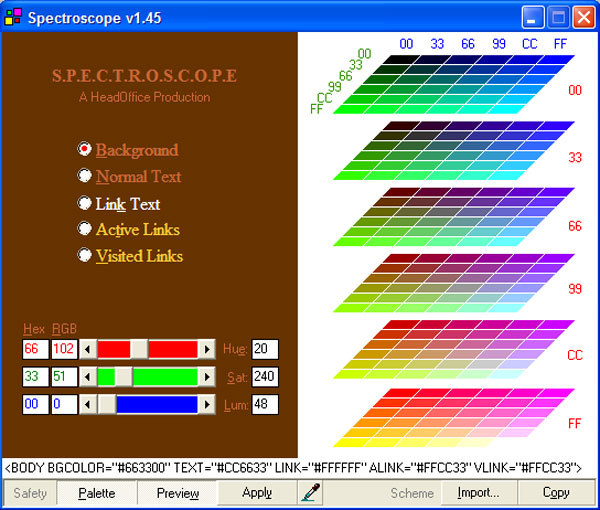This screenshot has width=600, height=510.
Task: Choose the Link Text radio option
Action: point(85,203)
